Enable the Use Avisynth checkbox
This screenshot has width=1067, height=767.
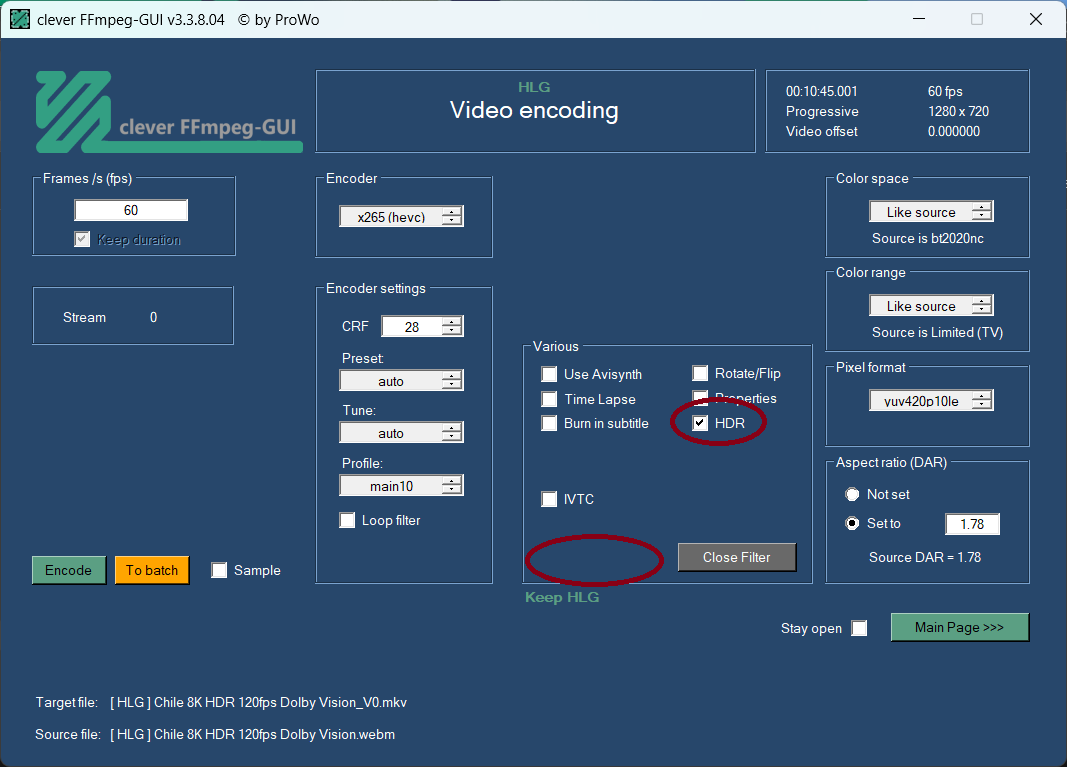(x=549, y=374)
